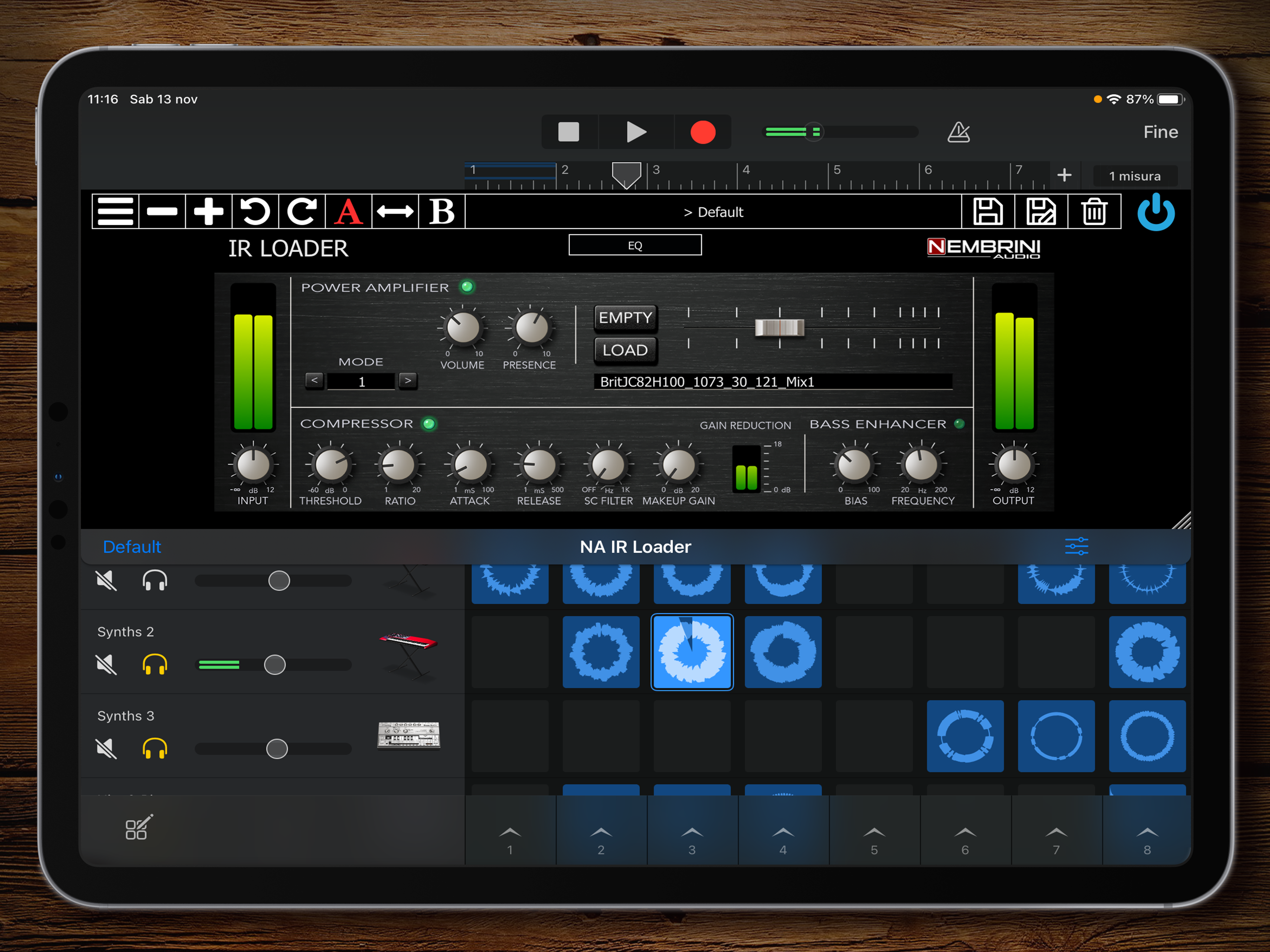Toggle the blue plugin power button
The width and height of the screenshot is (1270, 952).
click(x=1156, y=212)
